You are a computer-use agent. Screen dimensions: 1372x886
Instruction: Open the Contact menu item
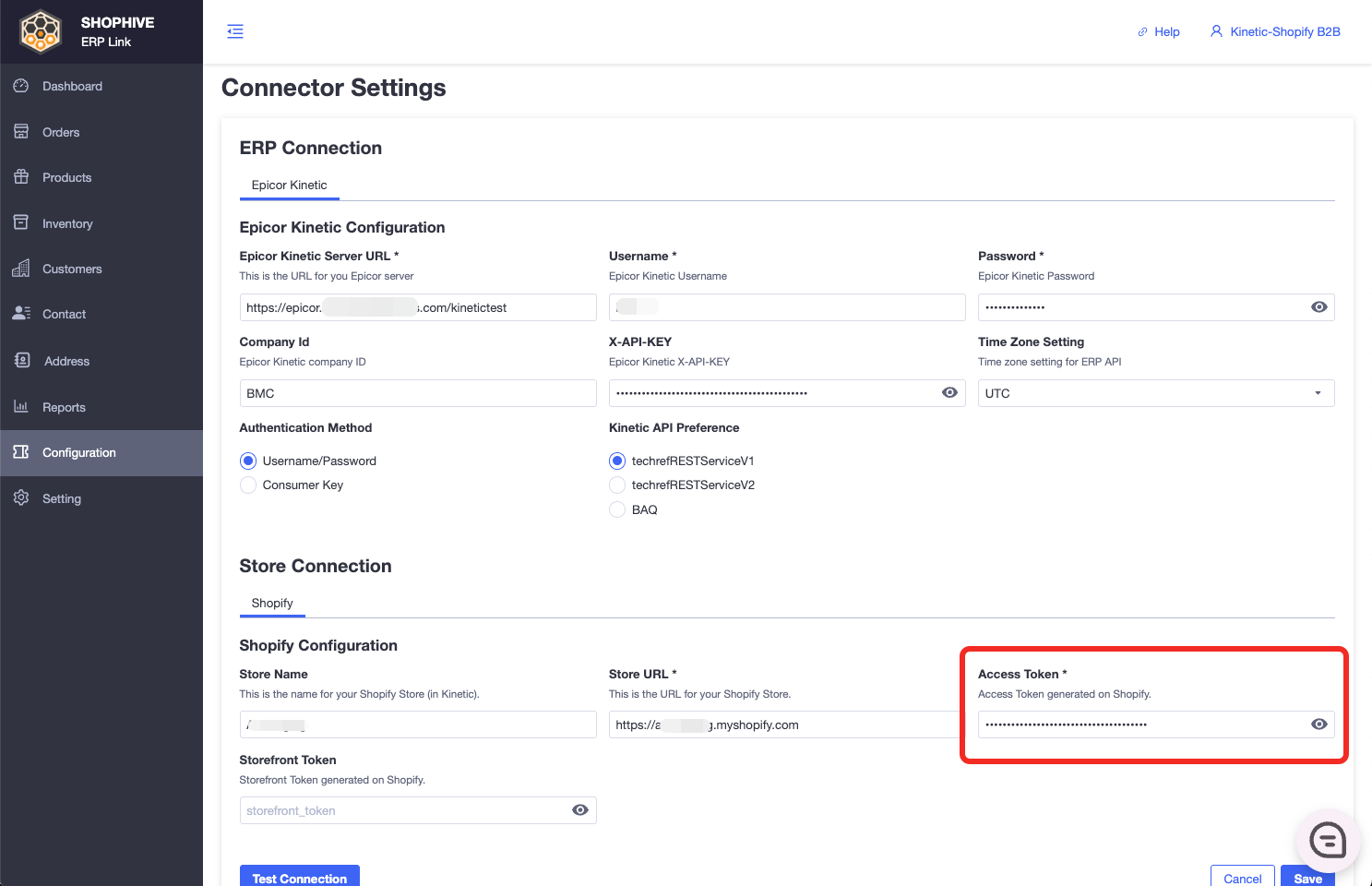[x=101, y=314]
